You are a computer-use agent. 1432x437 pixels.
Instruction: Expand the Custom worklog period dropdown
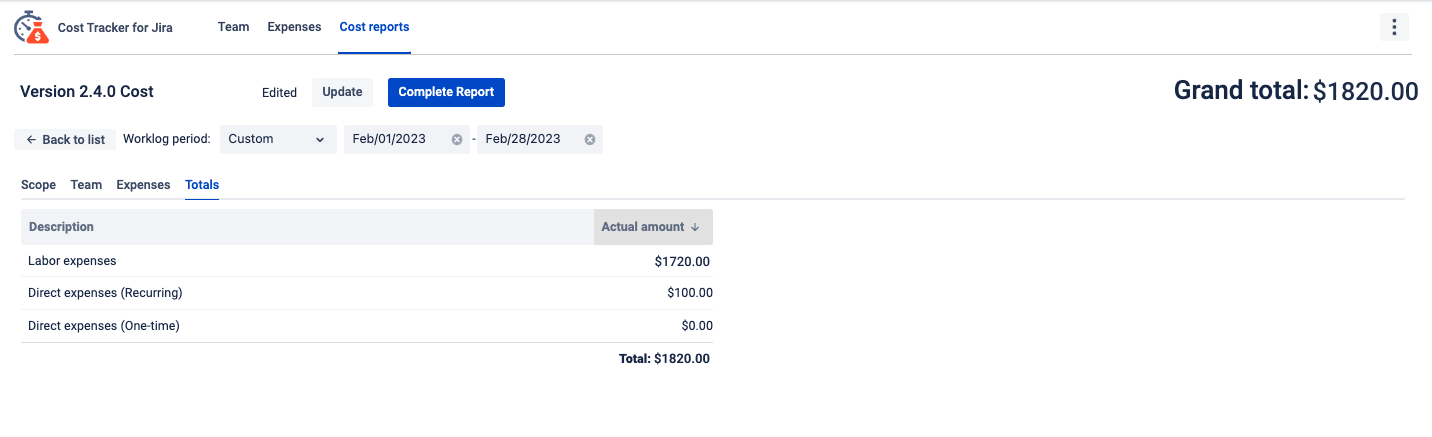click(278, 140)
